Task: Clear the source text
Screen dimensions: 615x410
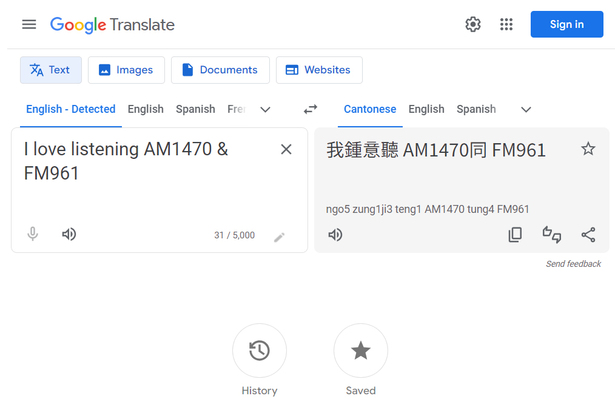Action: (286, 149)
